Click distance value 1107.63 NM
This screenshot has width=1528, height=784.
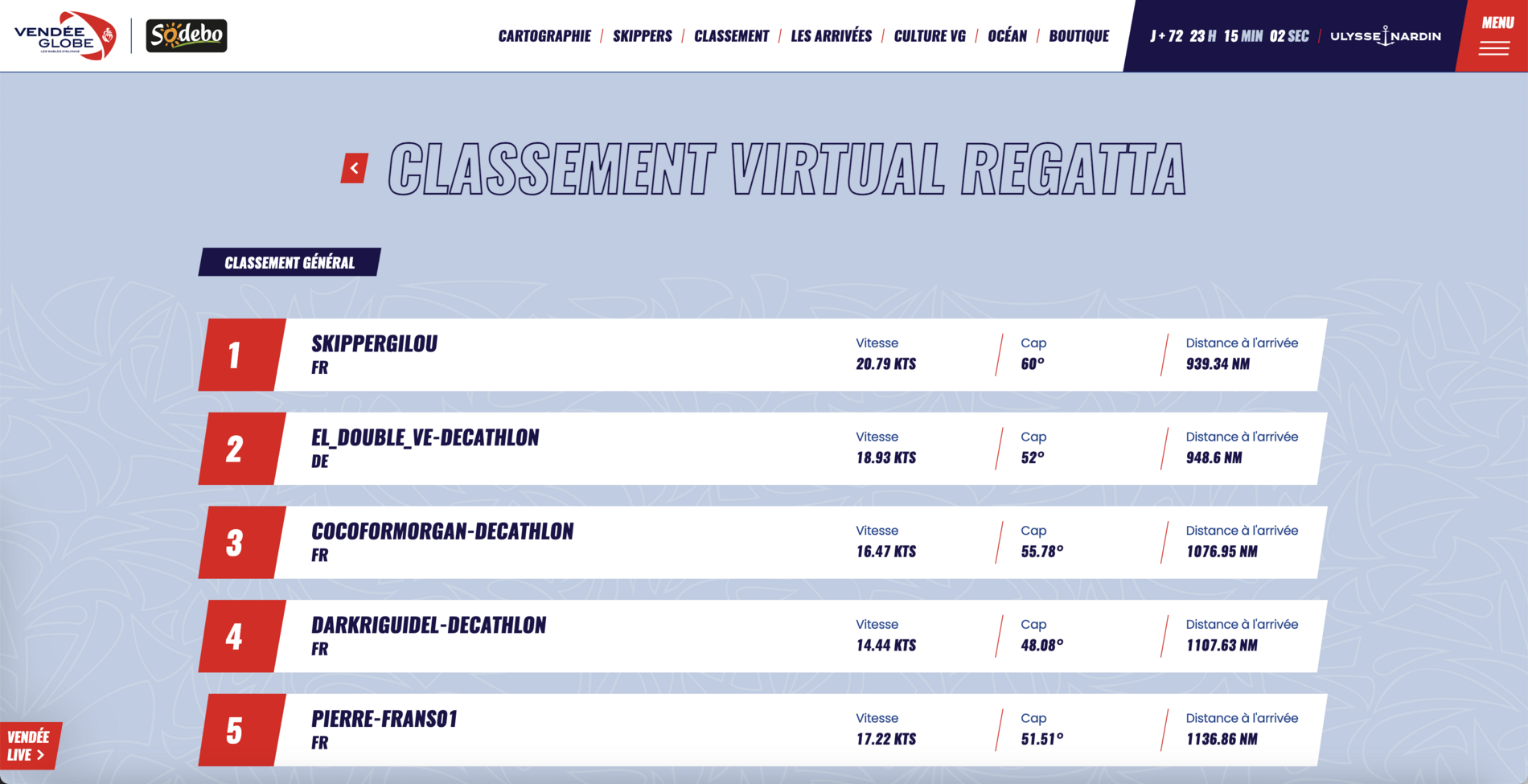click(1222, 646)
